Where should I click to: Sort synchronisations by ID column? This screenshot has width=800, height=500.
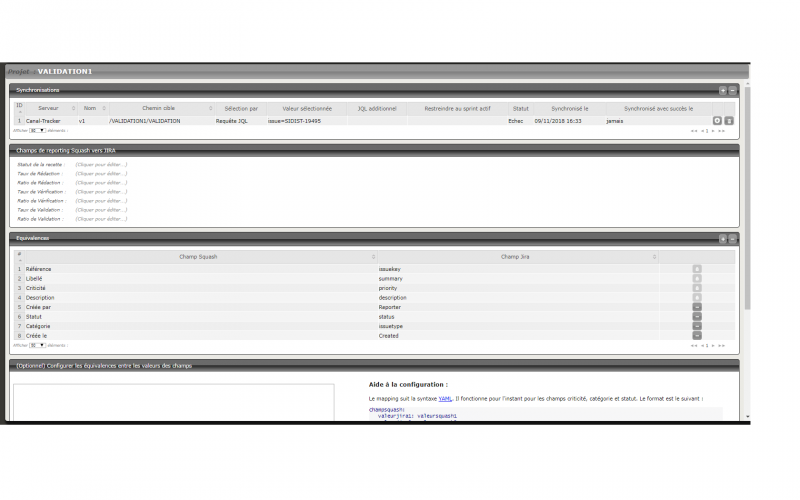click(x=19, y=108)
